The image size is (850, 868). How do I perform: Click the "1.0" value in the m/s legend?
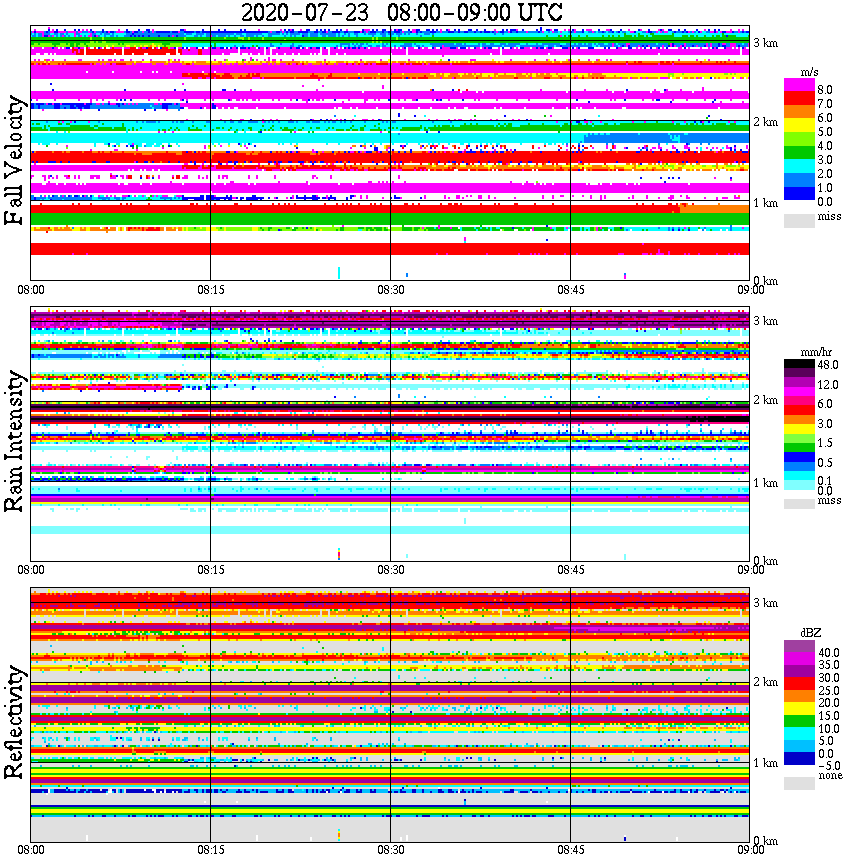tap(825, 188)
